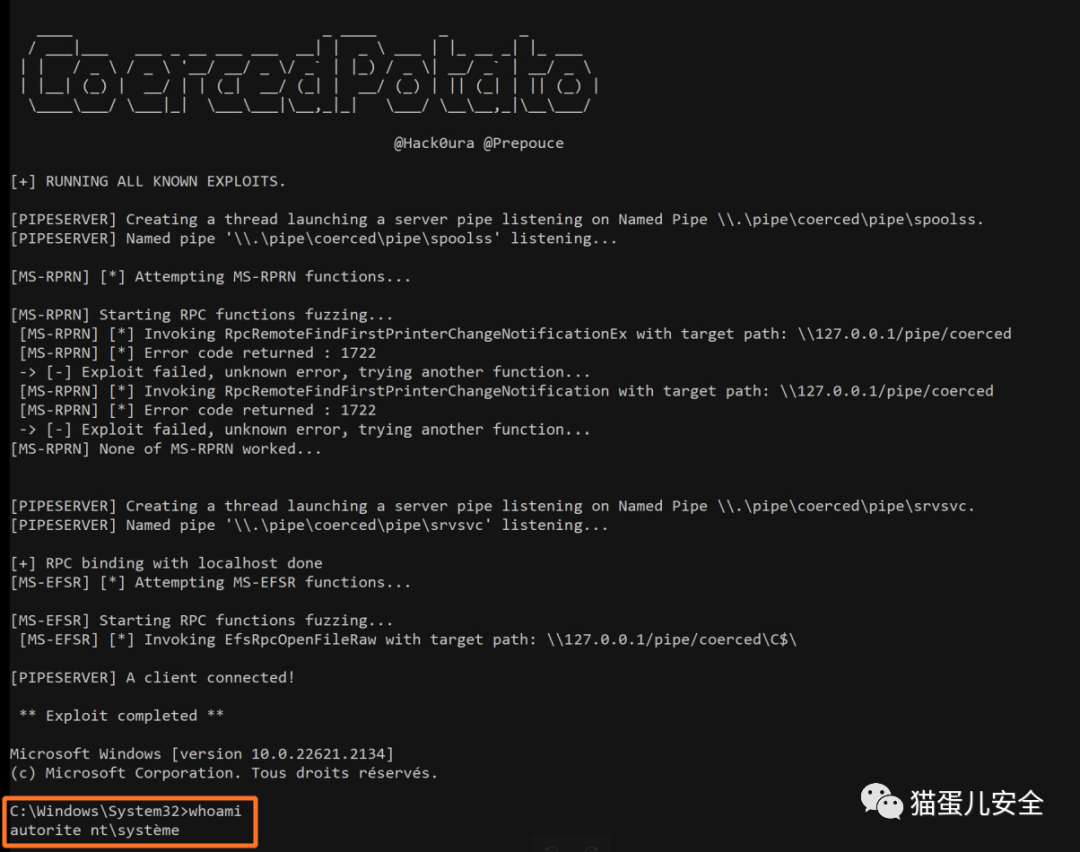Click the line ending 'pipe\srvsvc.' about thread creation
The image size is (1080, 852).
(x=492, y=506)
